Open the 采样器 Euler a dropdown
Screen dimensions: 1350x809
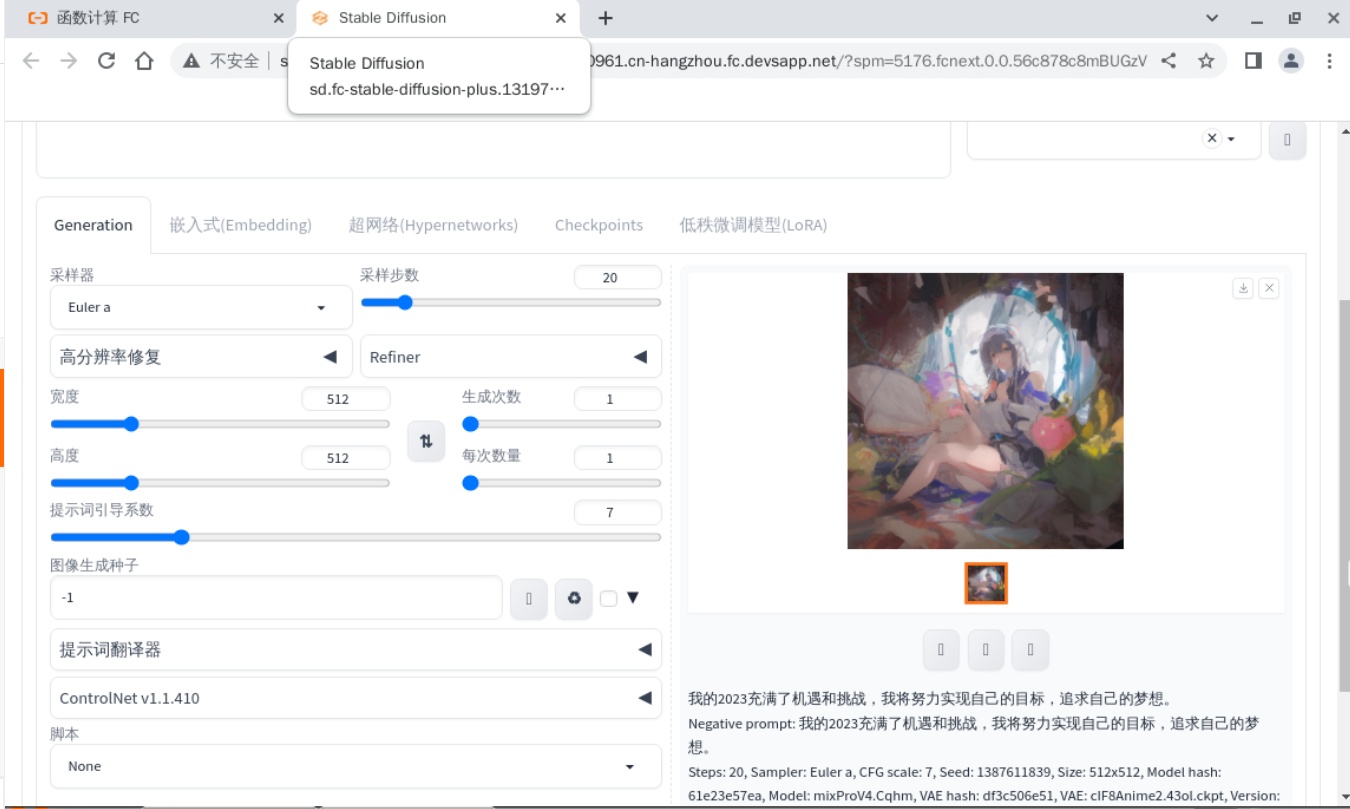pos(201,307)
